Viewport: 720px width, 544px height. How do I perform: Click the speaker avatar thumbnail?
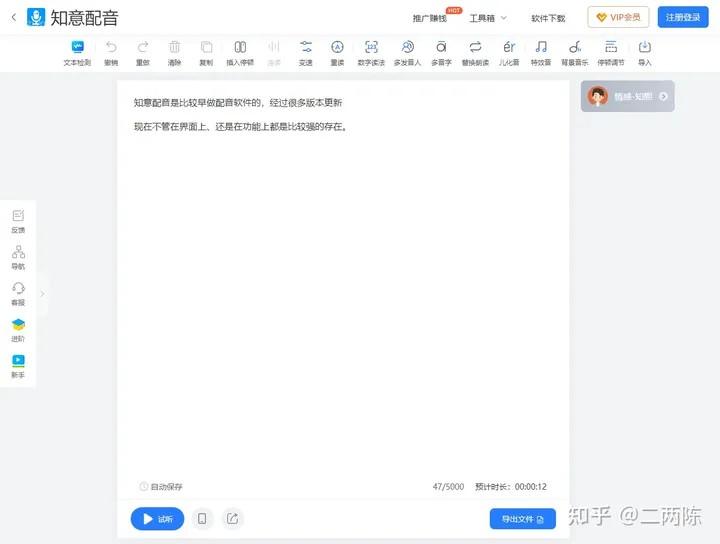(597, 96)
